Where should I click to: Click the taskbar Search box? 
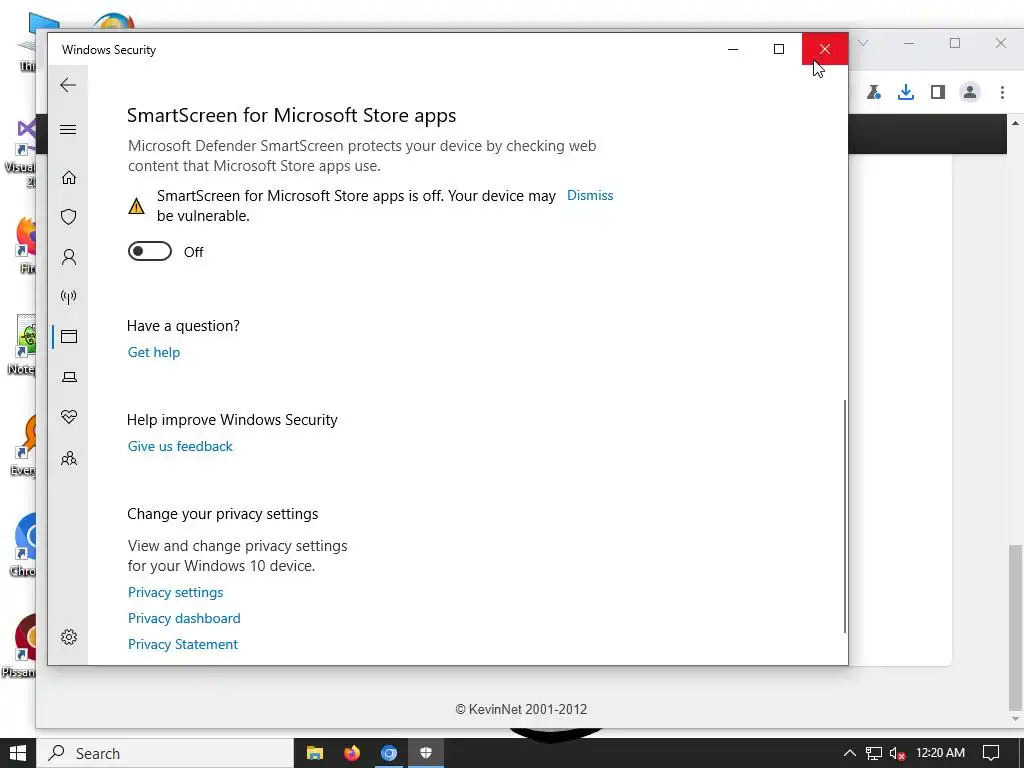click(x=165, y=753)
